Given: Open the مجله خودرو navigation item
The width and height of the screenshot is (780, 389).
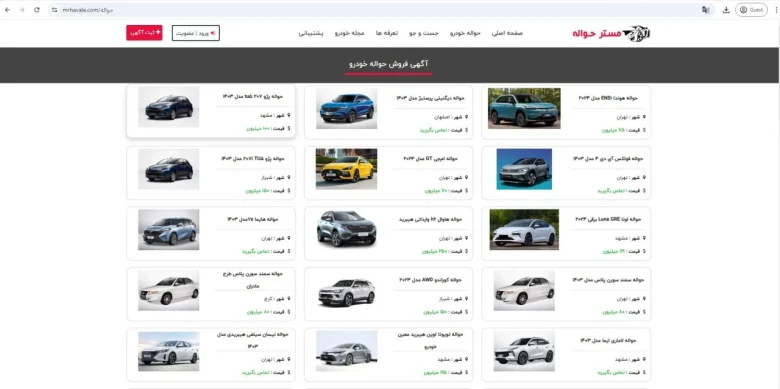Looking at the screenshot, I should click(x=349, y=33).
